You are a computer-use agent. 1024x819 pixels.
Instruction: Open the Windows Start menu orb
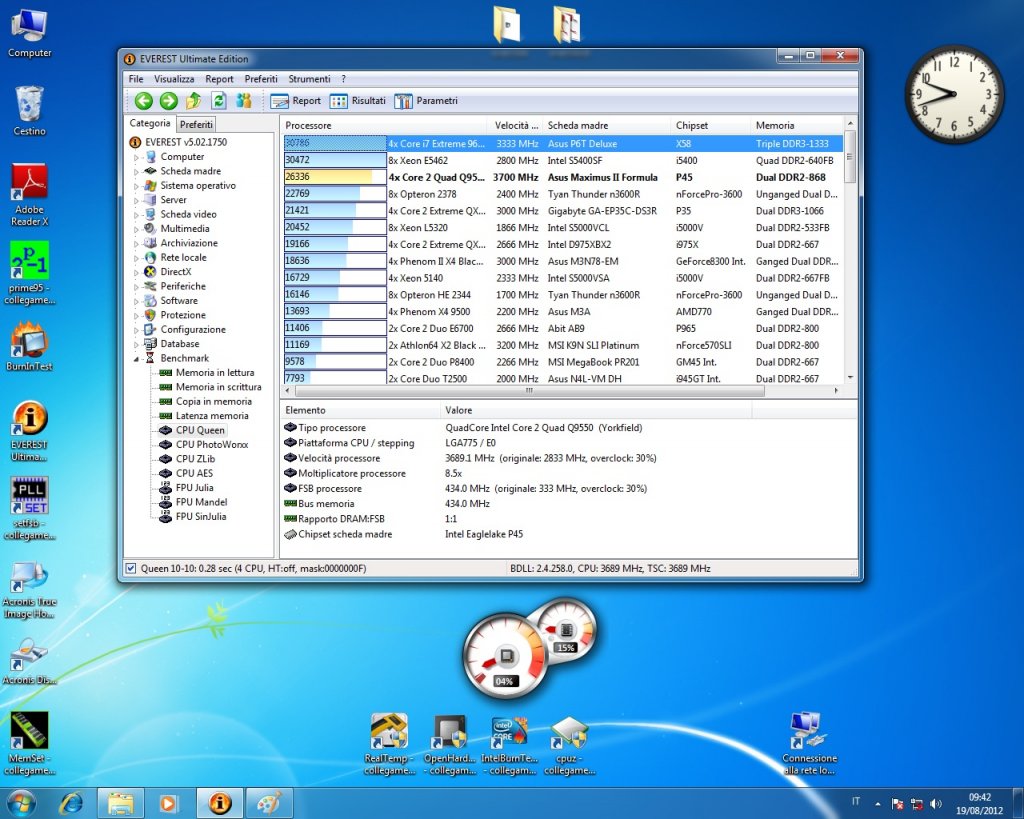(x=20, y=803)
